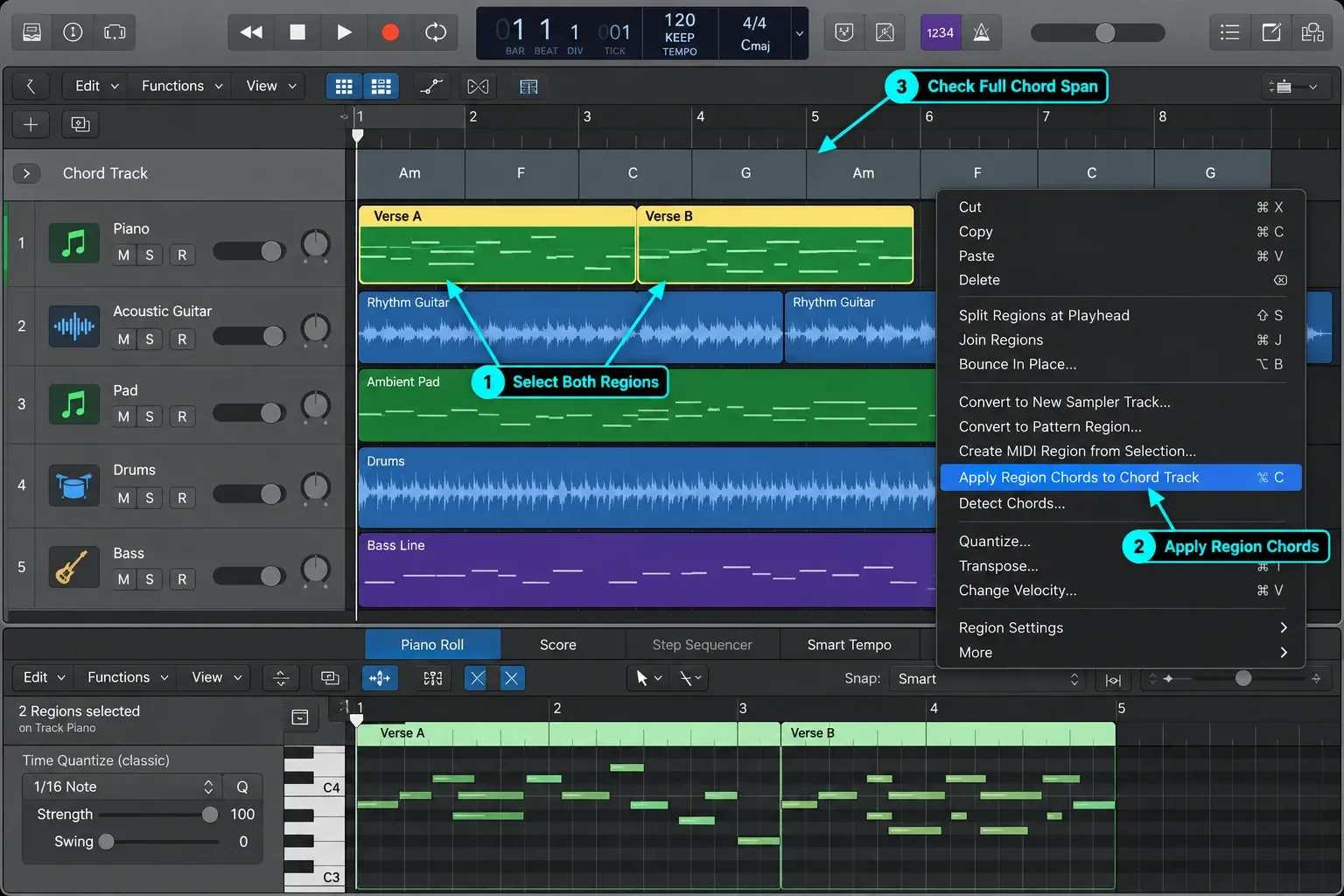This screenshot has width=1344, height=896.
Task: Mute the Drums track
Action: pos(123,498)
